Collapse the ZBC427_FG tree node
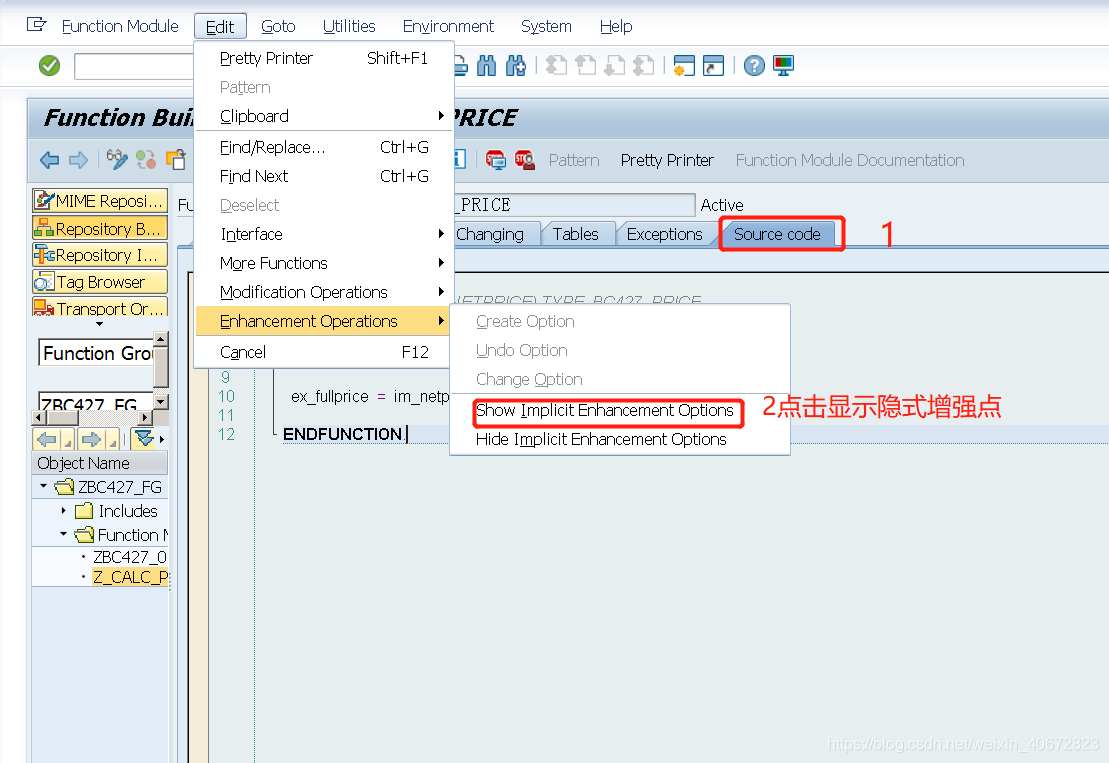 click(x=43, y=487)
